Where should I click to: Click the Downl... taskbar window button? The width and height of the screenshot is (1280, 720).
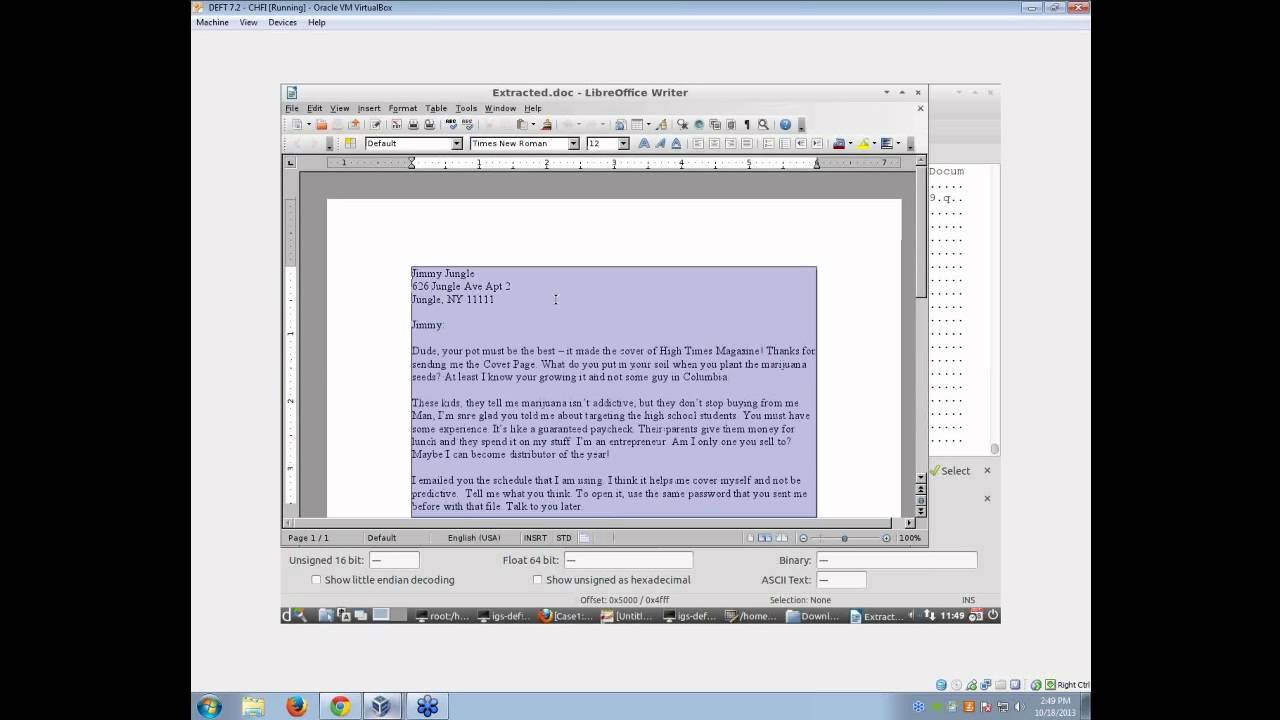813,616
